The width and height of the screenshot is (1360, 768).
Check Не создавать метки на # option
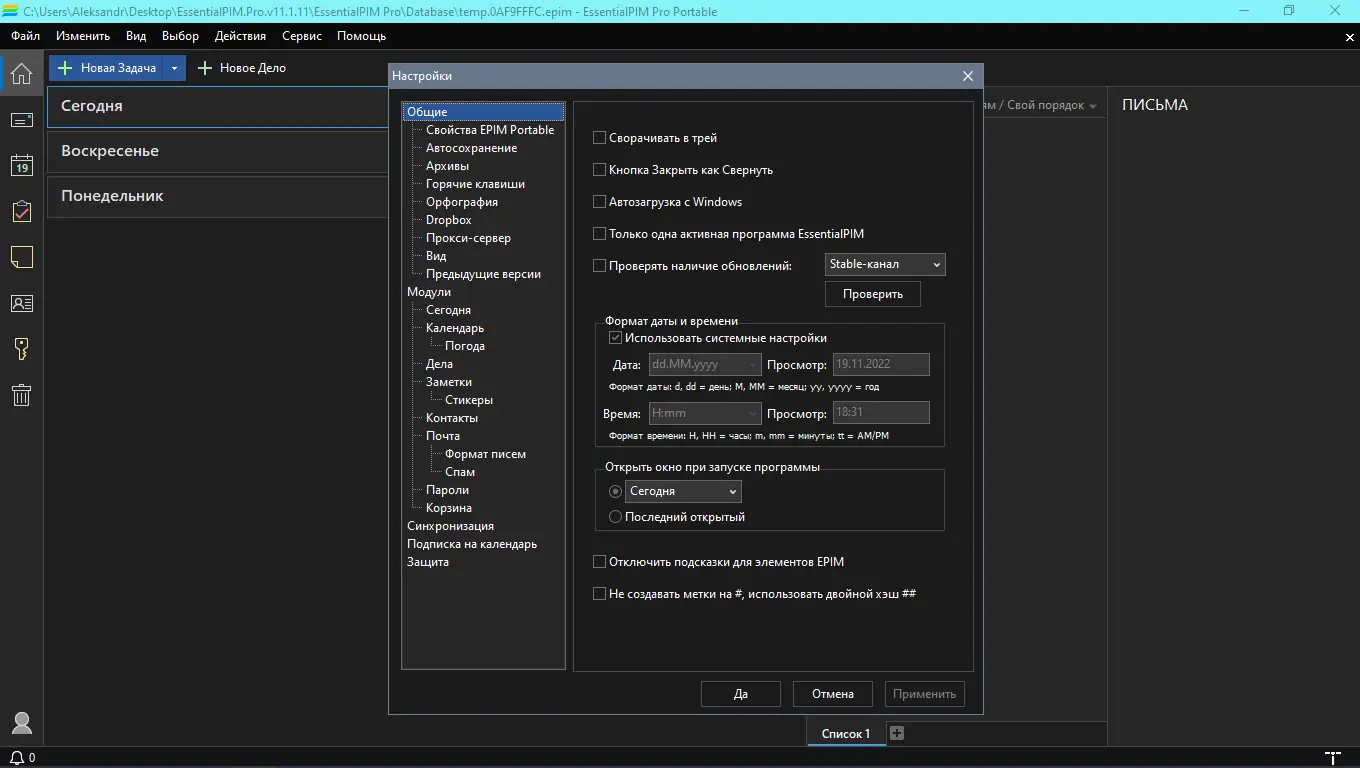click(600, 594)
